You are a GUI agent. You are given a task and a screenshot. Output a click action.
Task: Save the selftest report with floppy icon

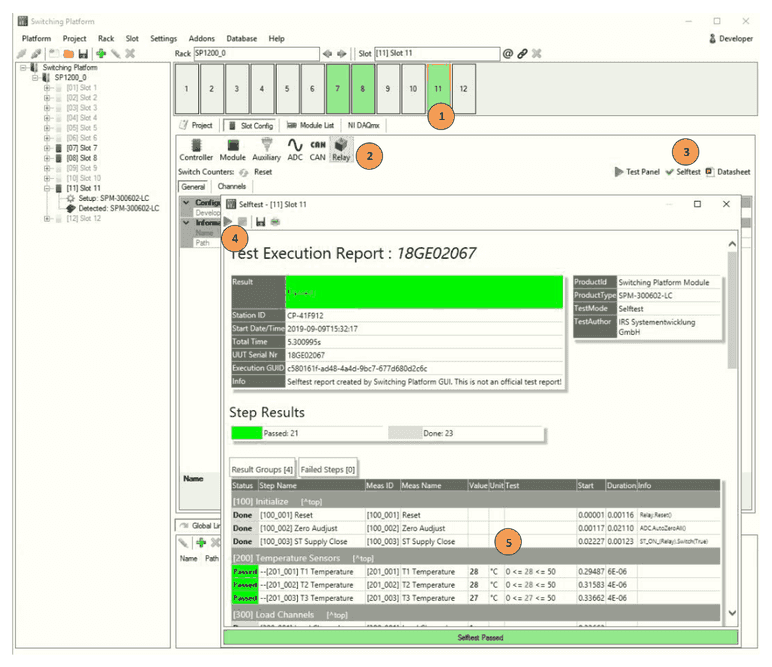(x=260, y=222)
